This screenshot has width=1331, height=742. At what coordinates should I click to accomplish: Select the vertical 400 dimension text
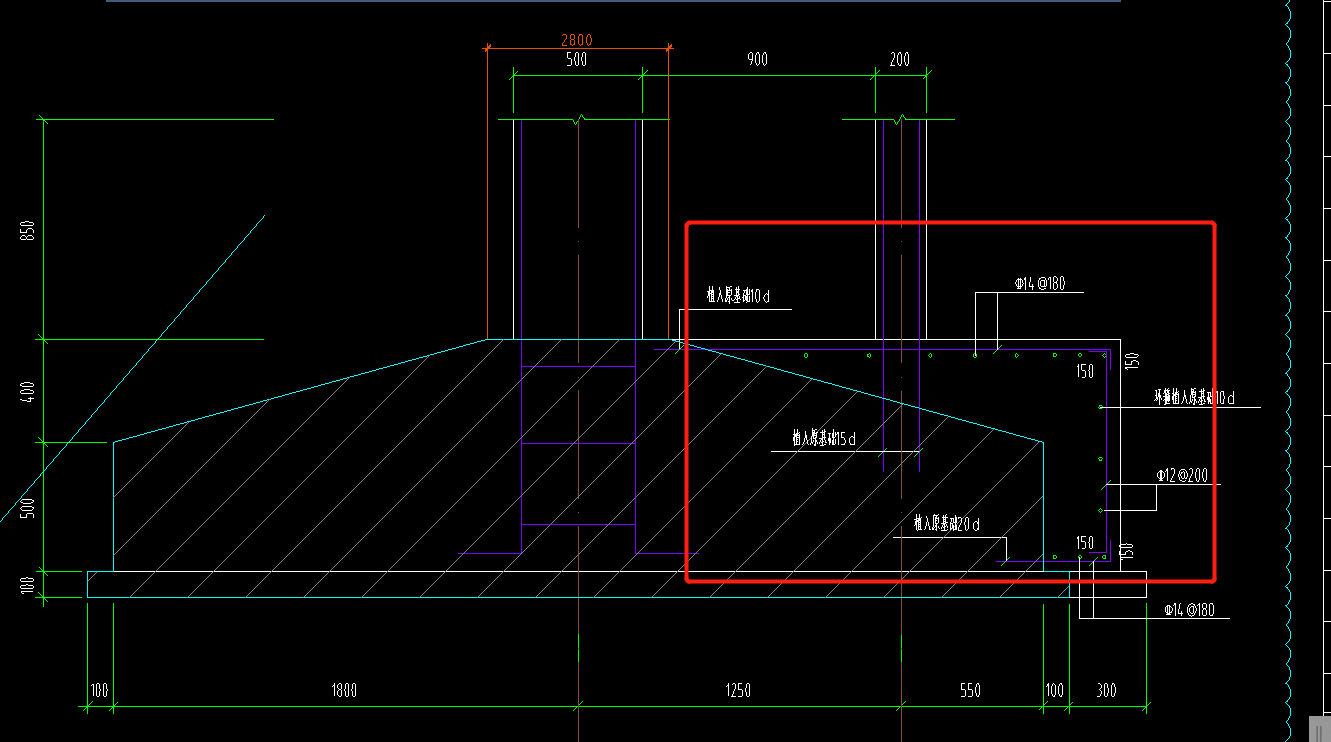tap(28, 391)
